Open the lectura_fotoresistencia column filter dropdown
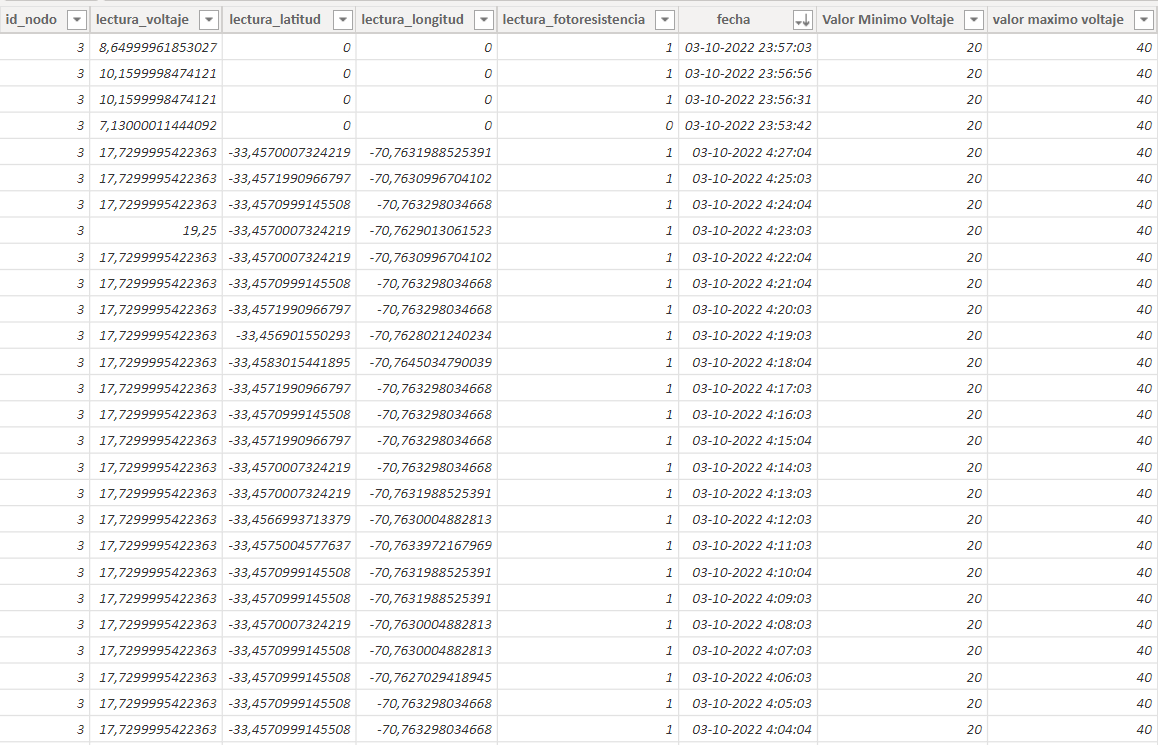Viewport: 1158px width, 745px height. tap(665, 20)
